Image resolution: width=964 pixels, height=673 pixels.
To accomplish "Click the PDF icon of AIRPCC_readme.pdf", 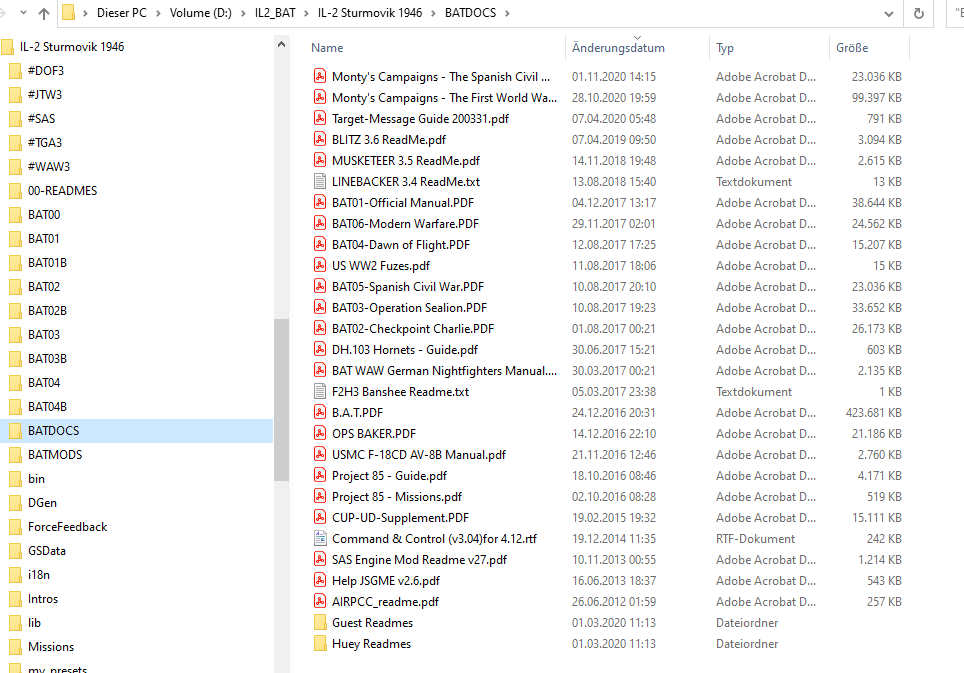I will coord(320,602).
